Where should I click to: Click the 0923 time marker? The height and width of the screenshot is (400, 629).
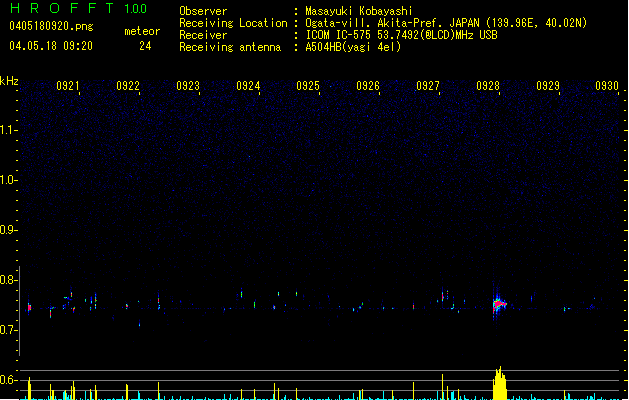tap(188, 86)
